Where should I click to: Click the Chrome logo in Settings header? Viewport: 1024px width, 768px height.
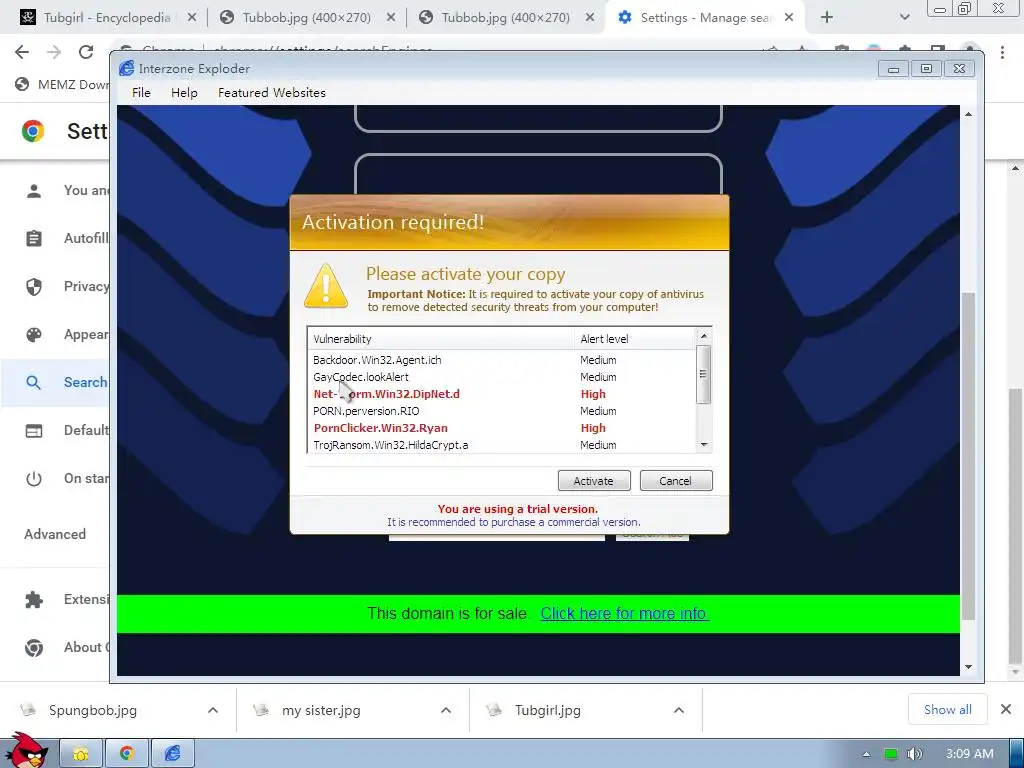[x=33, y=131]
